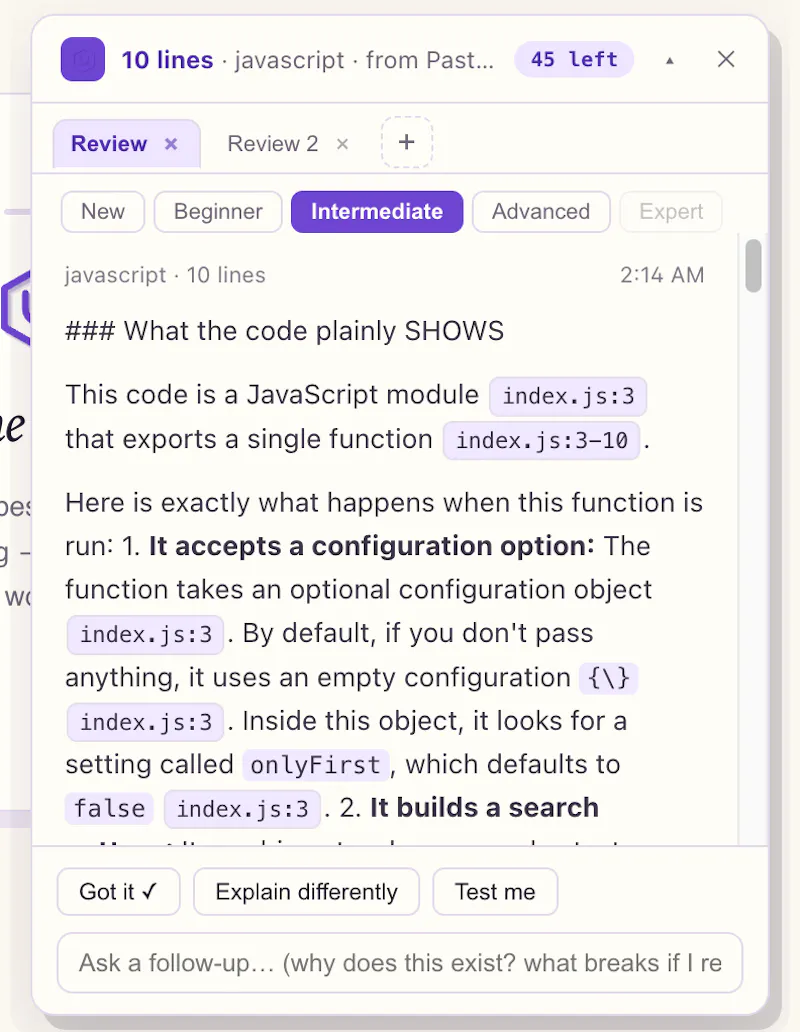This screenshot has height=1032, width=800.
Task: Click the 'Got it ✓' button
Action: click(x=118, y=892)
